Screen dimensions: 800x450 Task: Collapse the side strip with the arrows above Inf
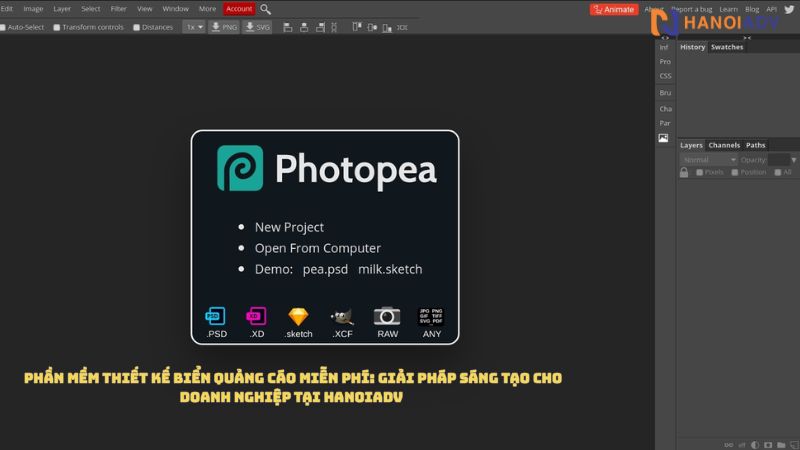pos(665,38)
